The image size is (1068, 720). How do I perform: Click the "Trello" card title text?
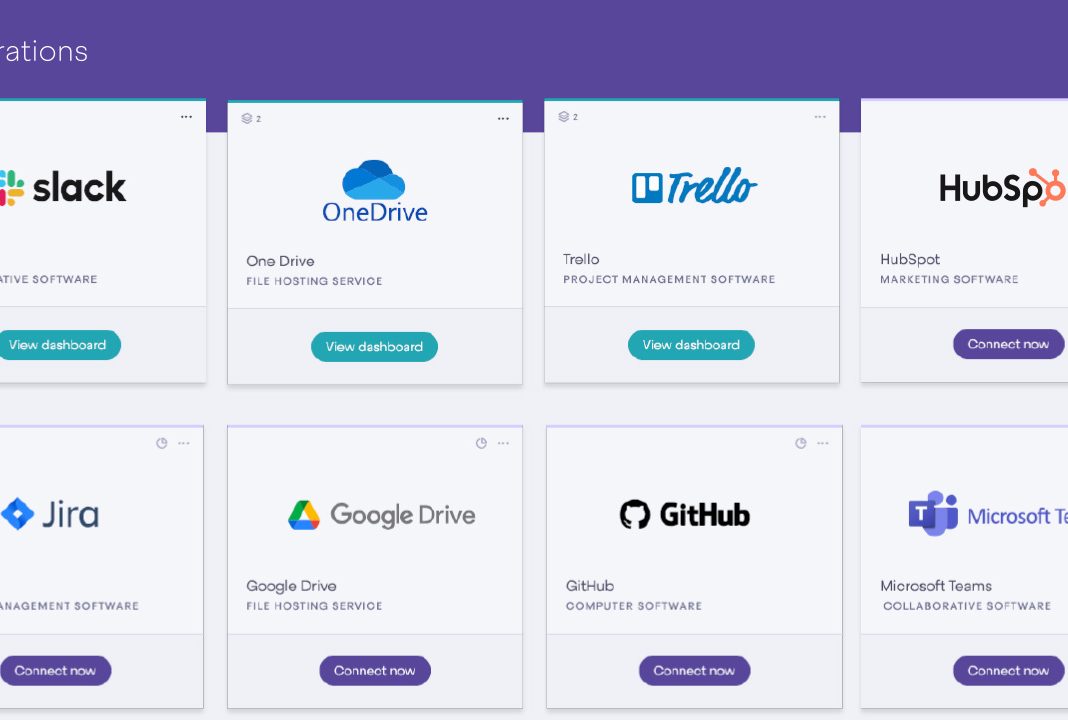tap(581, 259)
